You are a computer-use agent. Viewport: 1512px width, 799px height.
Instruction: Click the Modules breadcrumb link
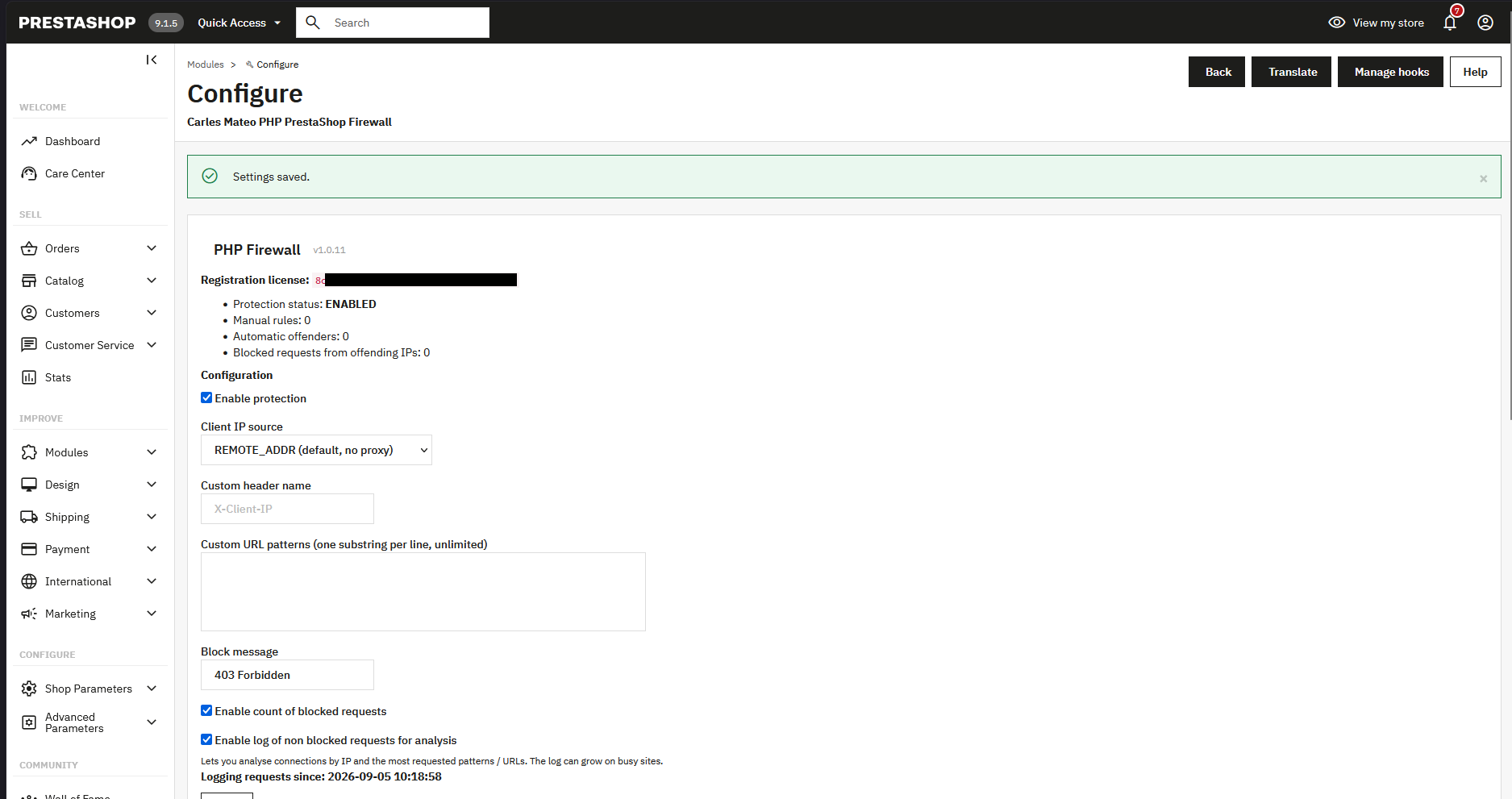pos(206,65)
